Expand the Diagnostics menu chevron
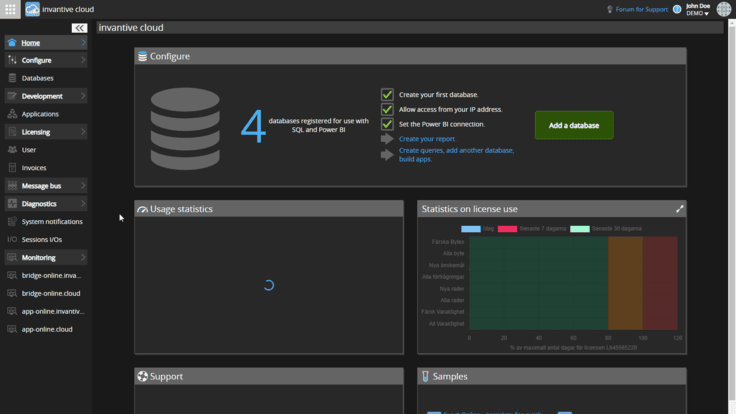The image size is (736, 414). click(x=83, y=203)
